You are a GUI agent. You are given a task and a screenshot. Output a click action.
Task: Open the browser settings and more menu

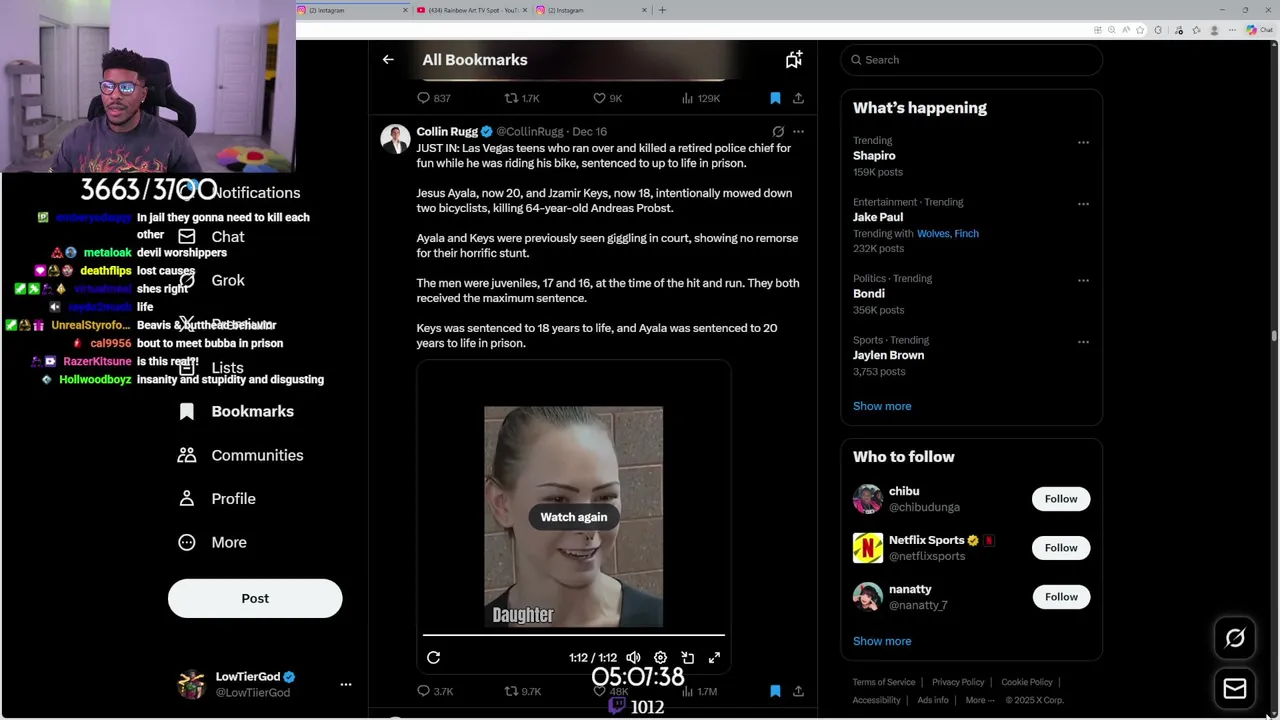(1233, 30)
